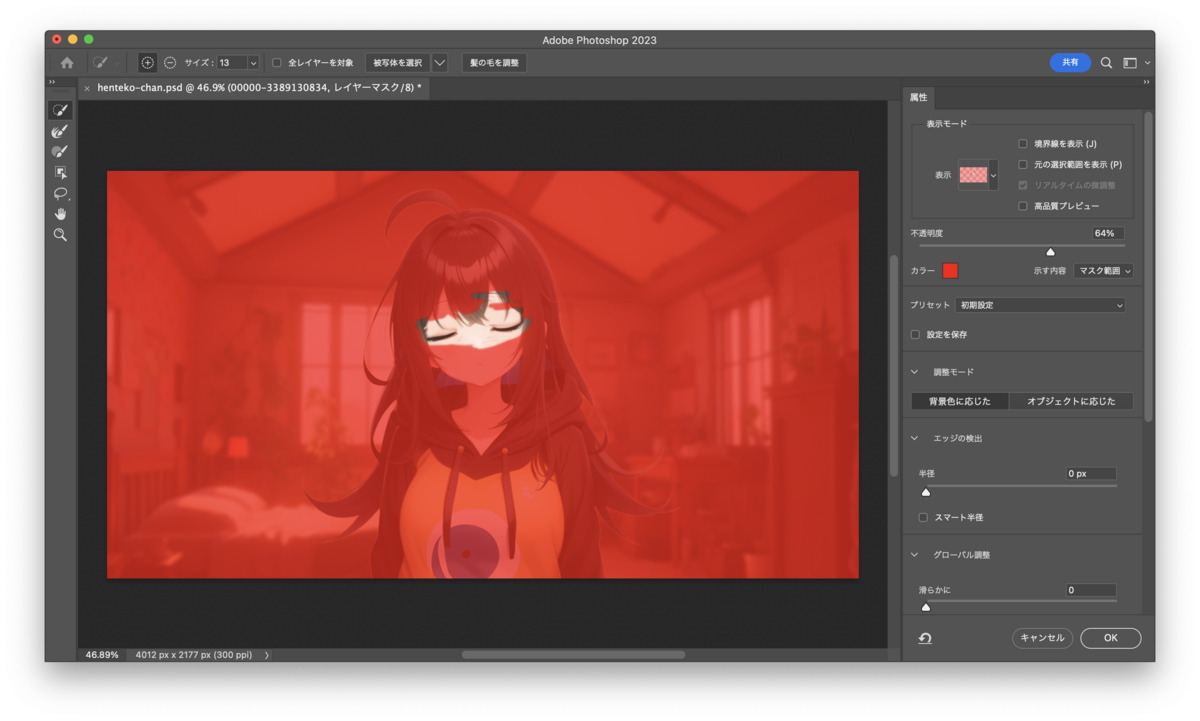Click the 滑らかに slider handle

pyautogui.click(x=926, y=607)
